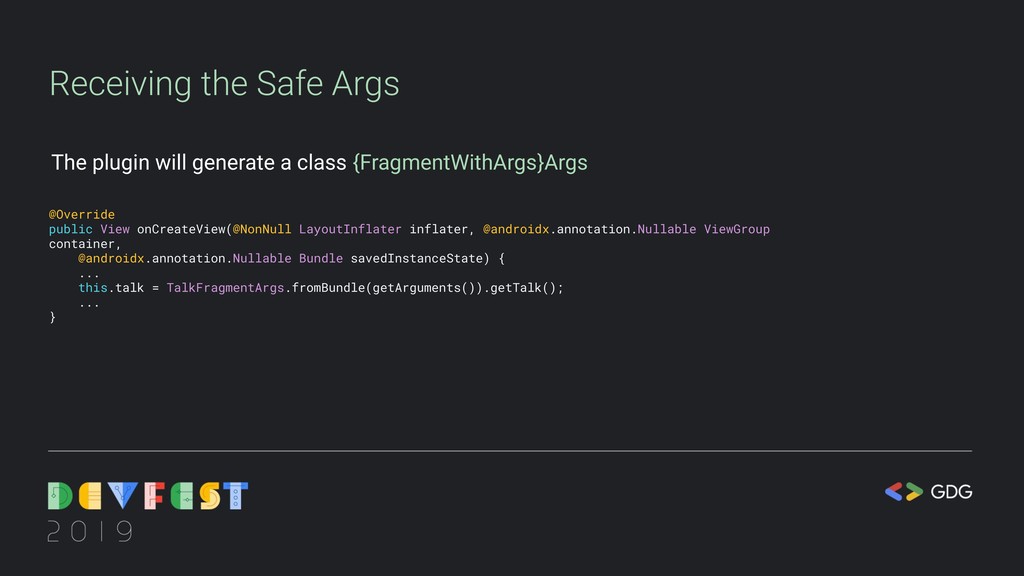Image resolution: width=1024 pixels, height=576 pixels.
Task: Click the yellow S letter in DEVFEST logo
Action: [x=210, y=496]
